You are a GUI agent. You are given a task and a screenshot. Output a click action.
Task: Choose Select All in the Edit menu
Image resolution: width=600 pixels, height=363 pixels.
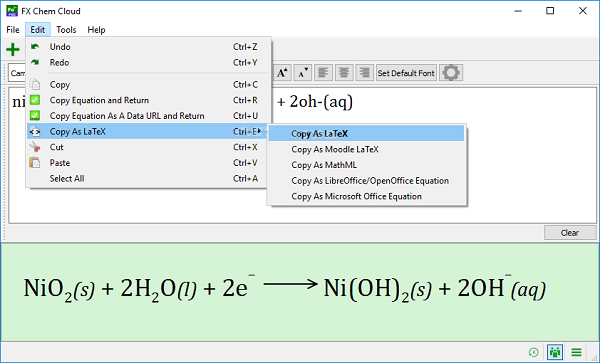coord(148,178)
